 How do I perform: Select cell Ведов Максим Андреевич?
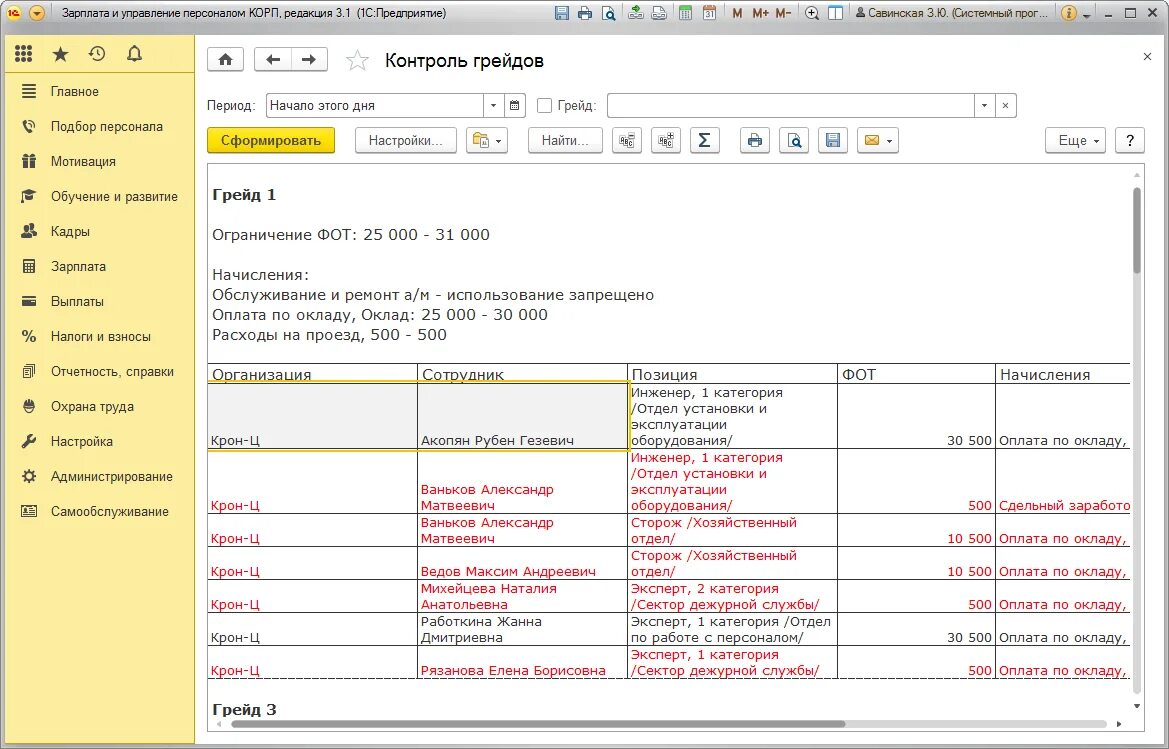(522, 563)
